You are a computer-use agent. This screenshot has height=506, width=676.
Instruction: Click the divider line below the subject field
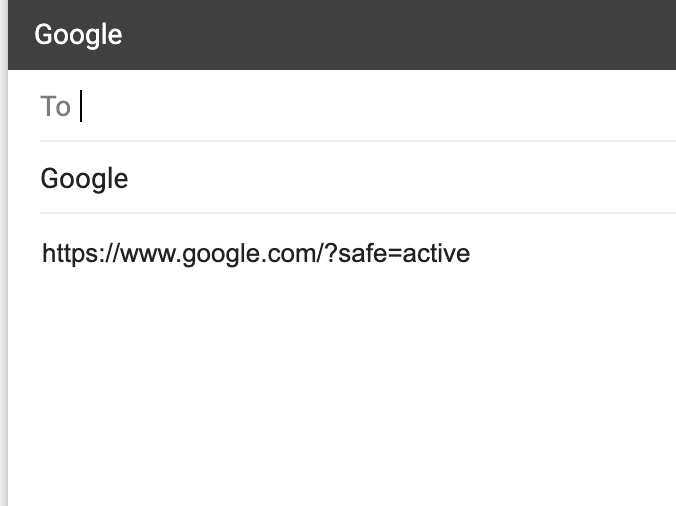358,213
